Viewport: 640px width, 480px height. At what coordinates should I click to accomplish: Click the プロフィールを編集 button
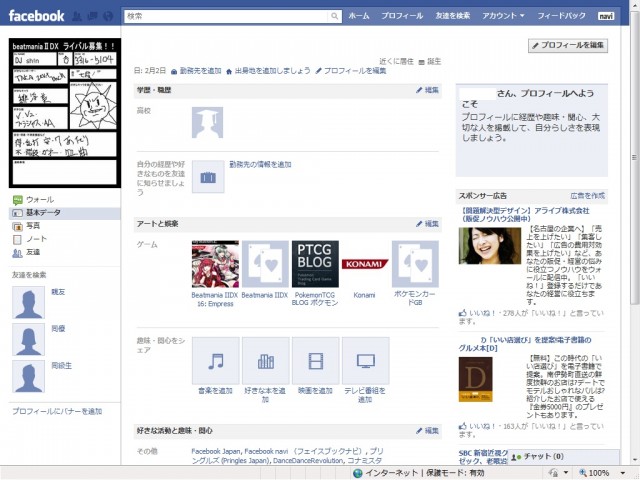(568, 45)
